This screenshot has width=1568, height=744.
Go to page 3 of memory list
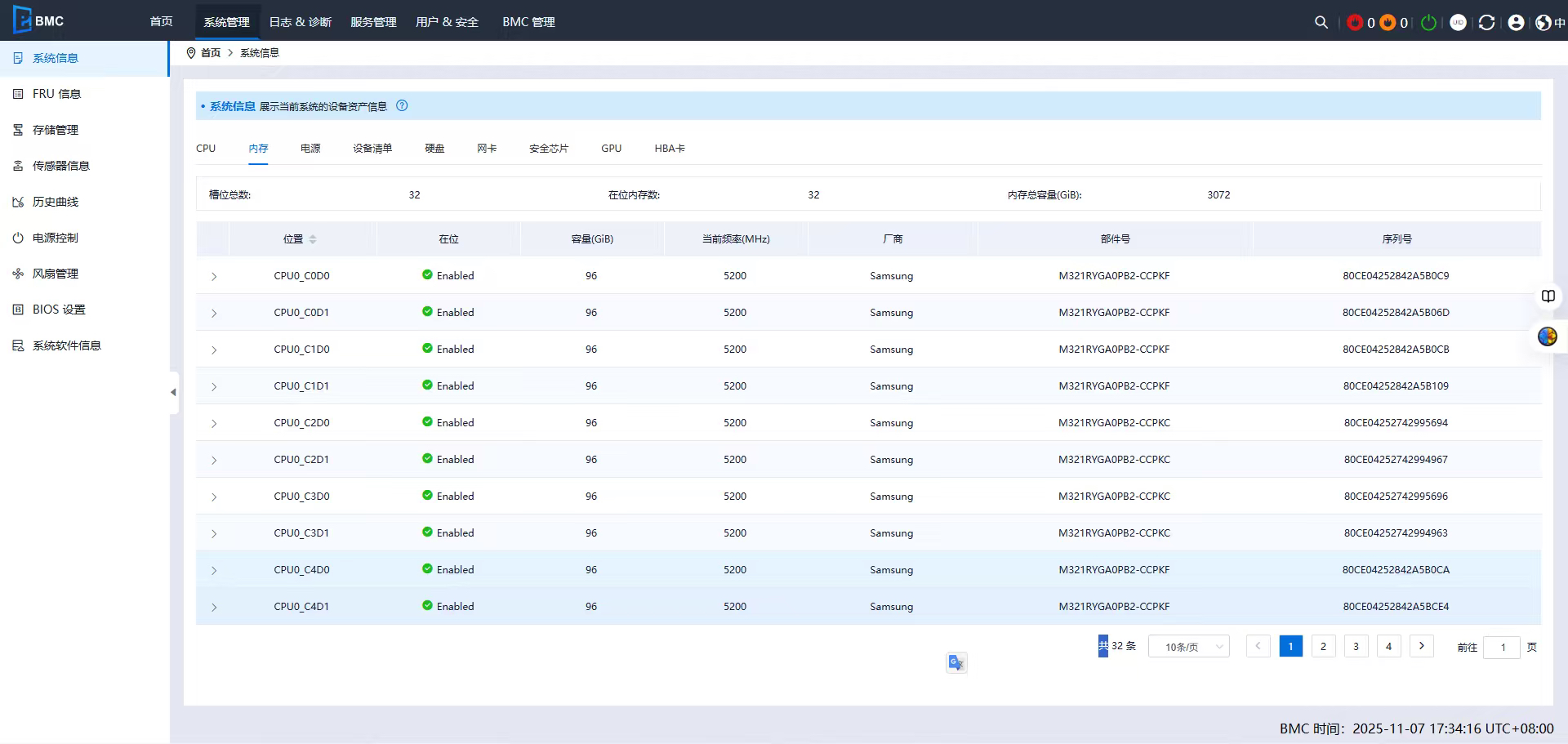point(1356,646)
